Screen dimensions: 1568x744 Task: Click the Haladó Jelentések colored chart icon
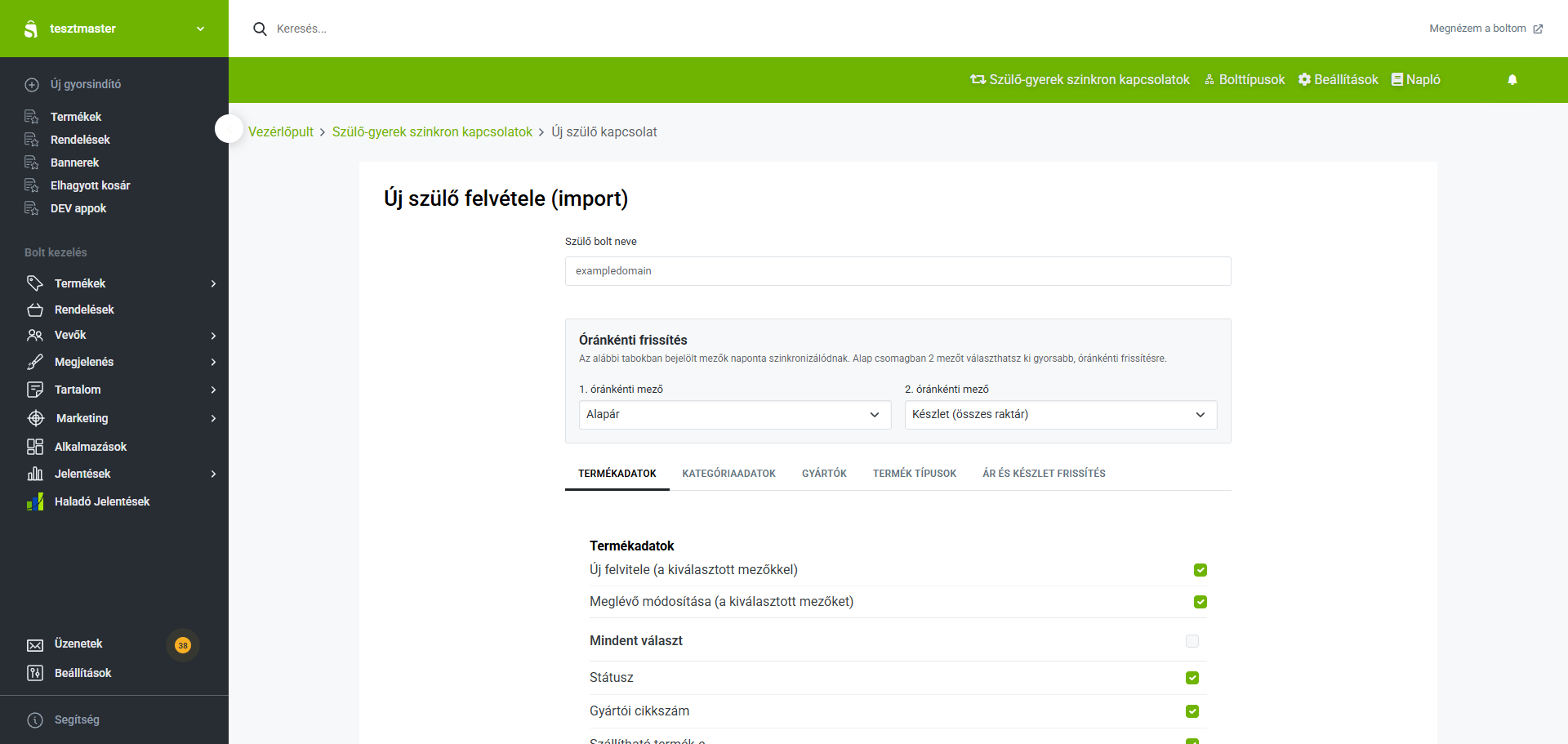coord(35,501)
